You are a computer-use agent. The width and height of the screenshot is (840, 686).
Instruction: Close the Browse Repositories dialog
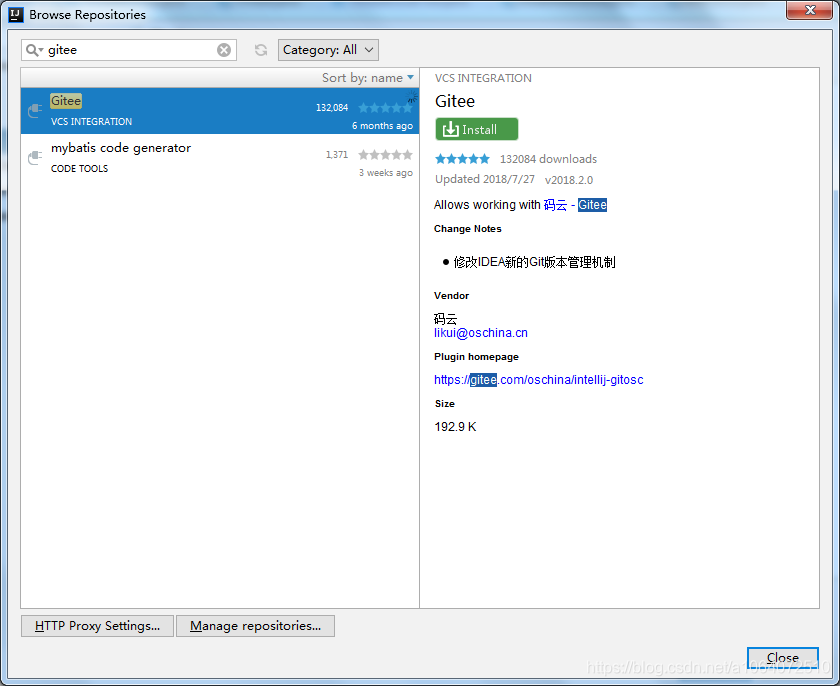point(783,657)
